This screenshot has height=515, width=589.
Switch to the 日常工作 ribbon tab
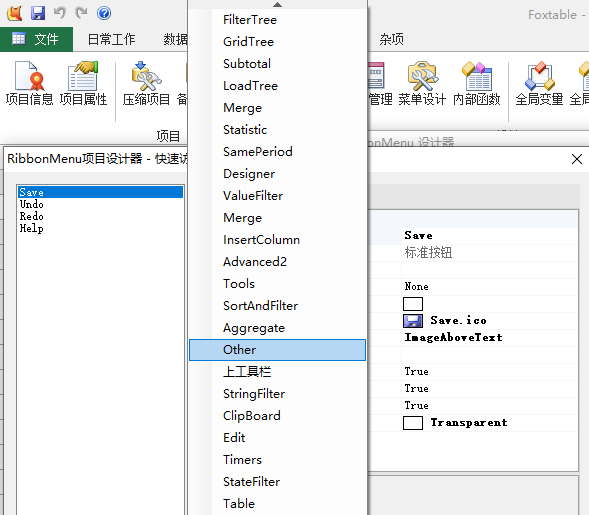(111, 39)
